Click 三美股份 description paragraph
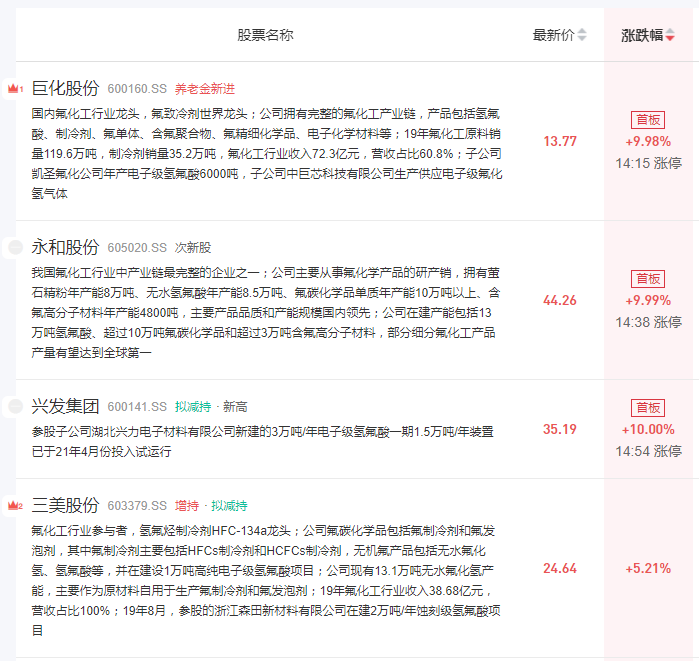 (267, 581)
